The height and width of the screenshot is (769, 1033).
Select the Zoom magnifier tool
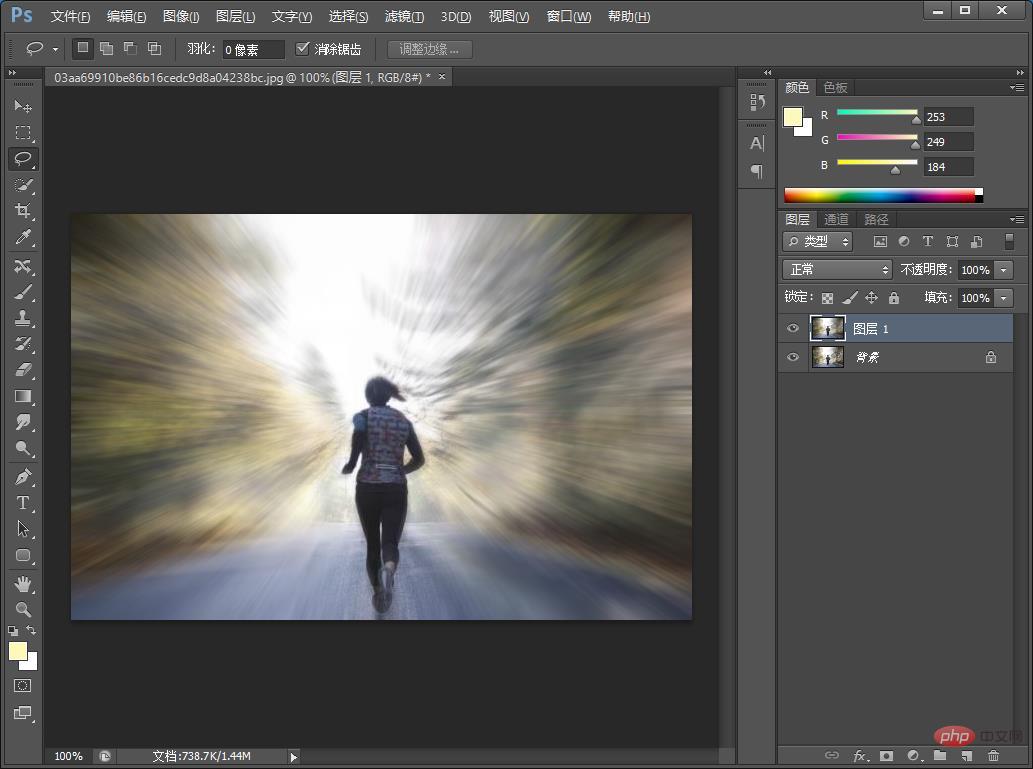23,609
